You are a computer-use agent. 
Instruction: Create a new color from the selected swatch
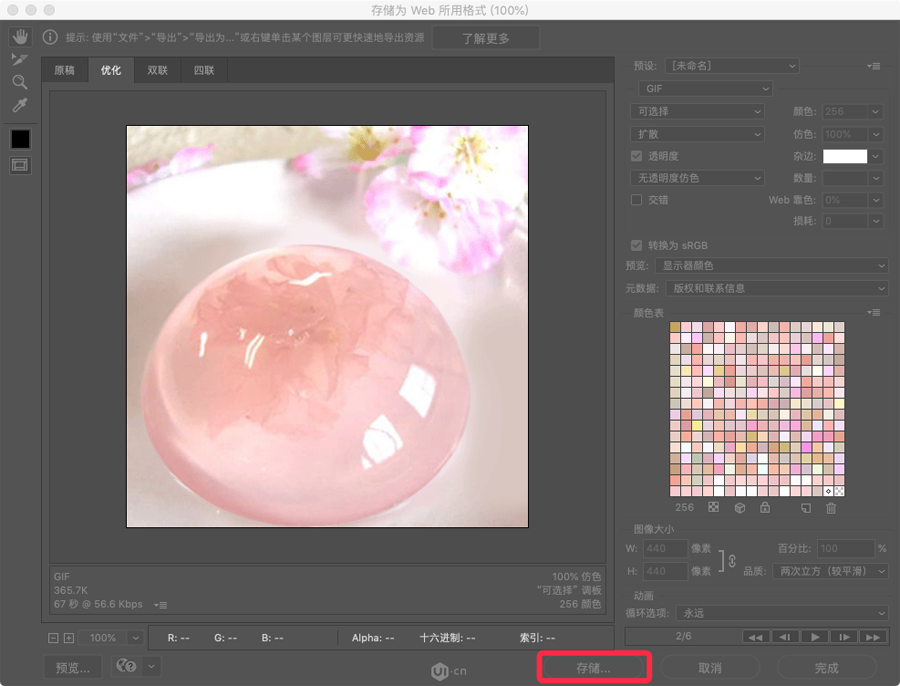click(807, 508)
